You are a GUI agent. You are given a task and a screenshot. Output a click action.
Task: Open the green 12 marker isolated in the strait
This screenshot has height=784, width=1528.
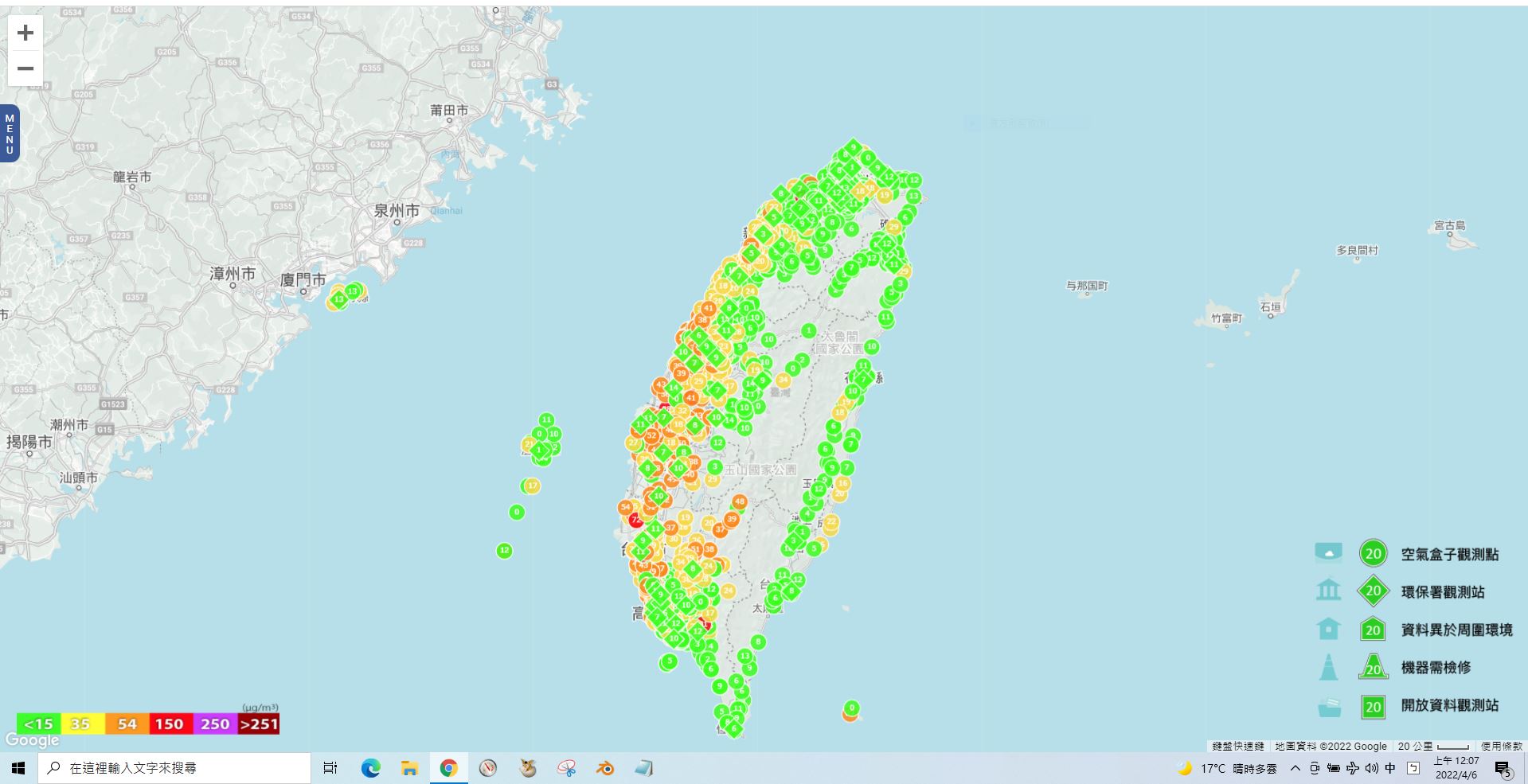point(504,550)
